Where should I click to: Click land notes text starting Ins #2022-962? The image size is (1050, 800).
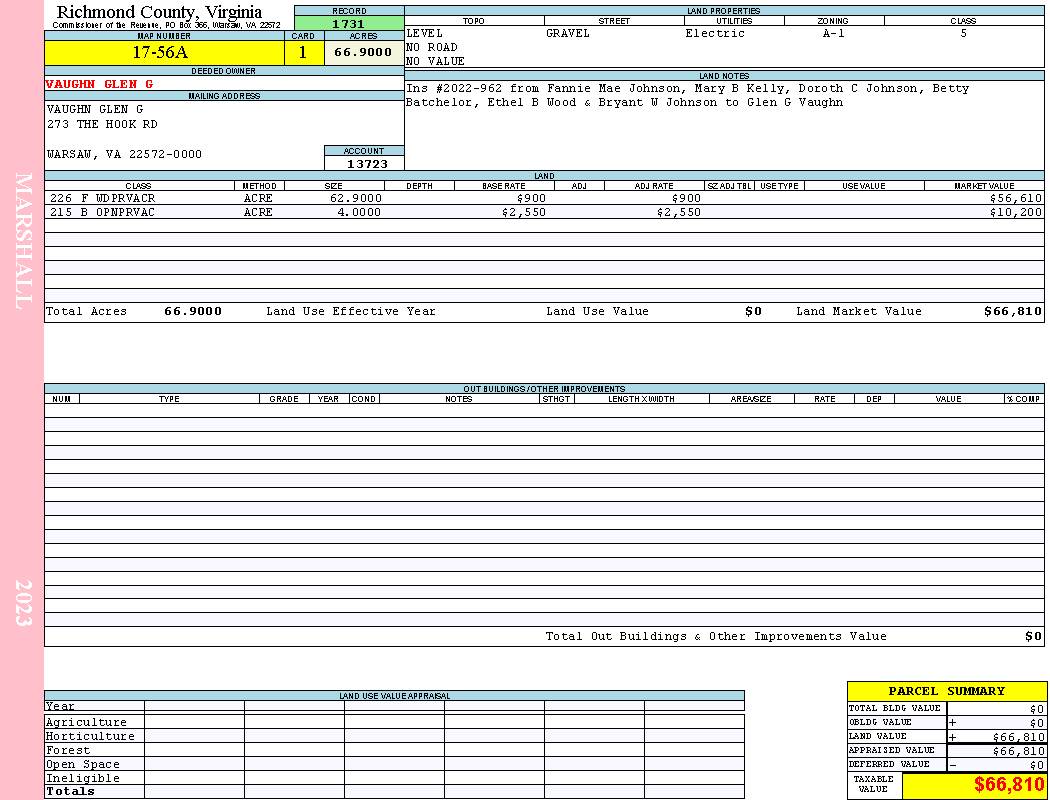688,96
